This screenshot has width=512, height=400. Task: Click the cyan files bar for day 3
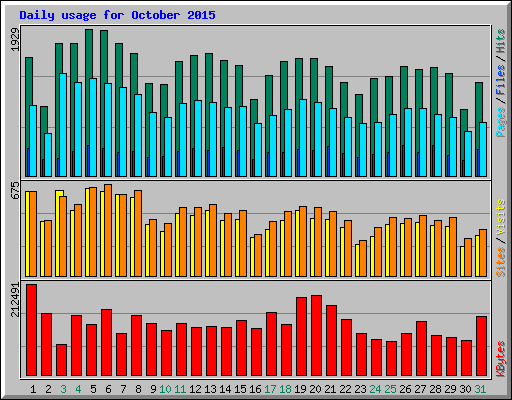pyautogui.click(x=63, y=125)
